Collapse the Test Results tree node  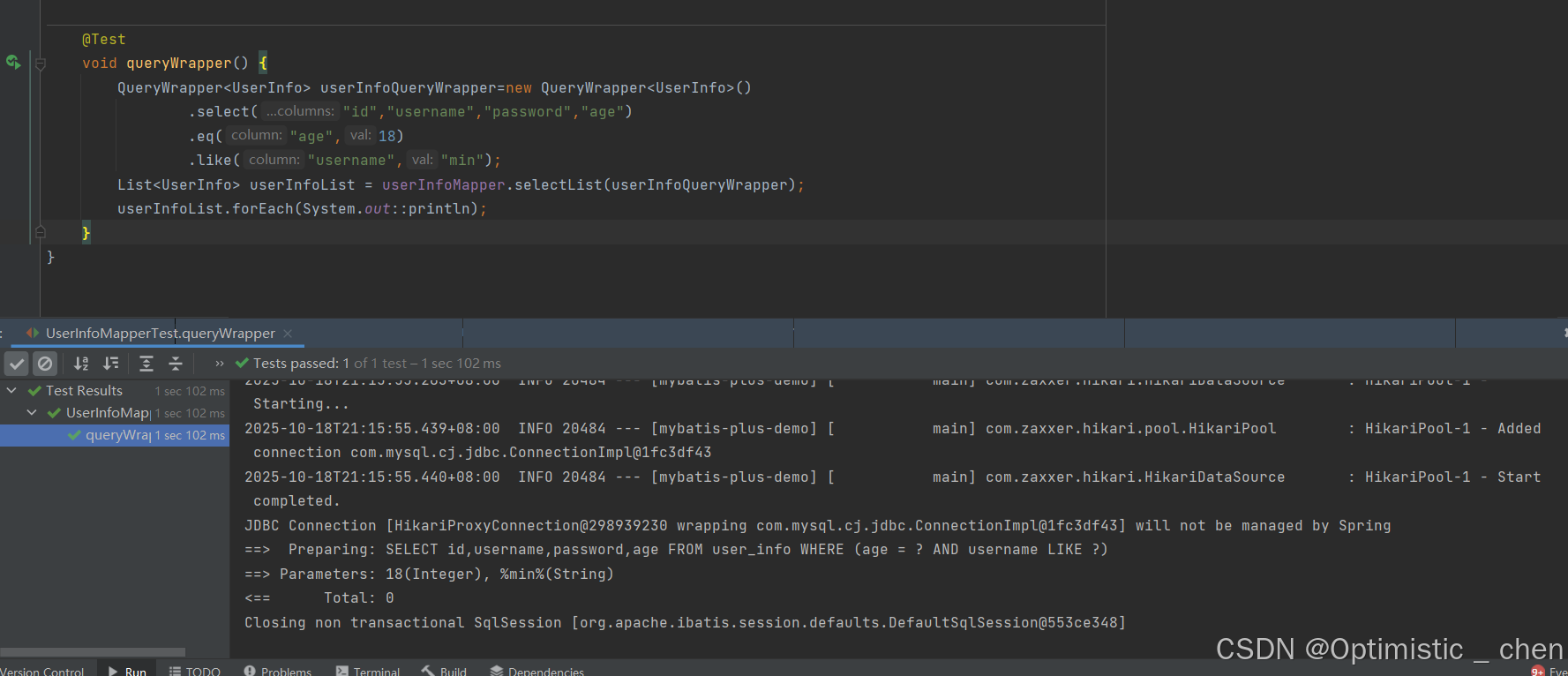[x=11, y=390]
